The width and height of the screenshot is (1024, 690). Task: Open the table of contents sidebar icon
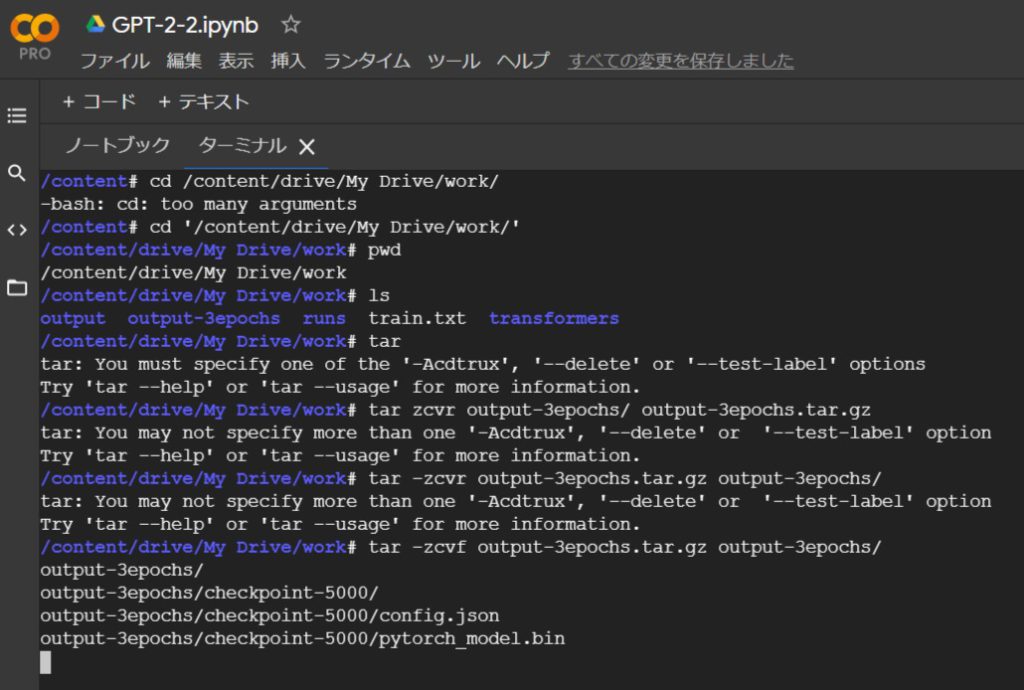coord(17,116)
